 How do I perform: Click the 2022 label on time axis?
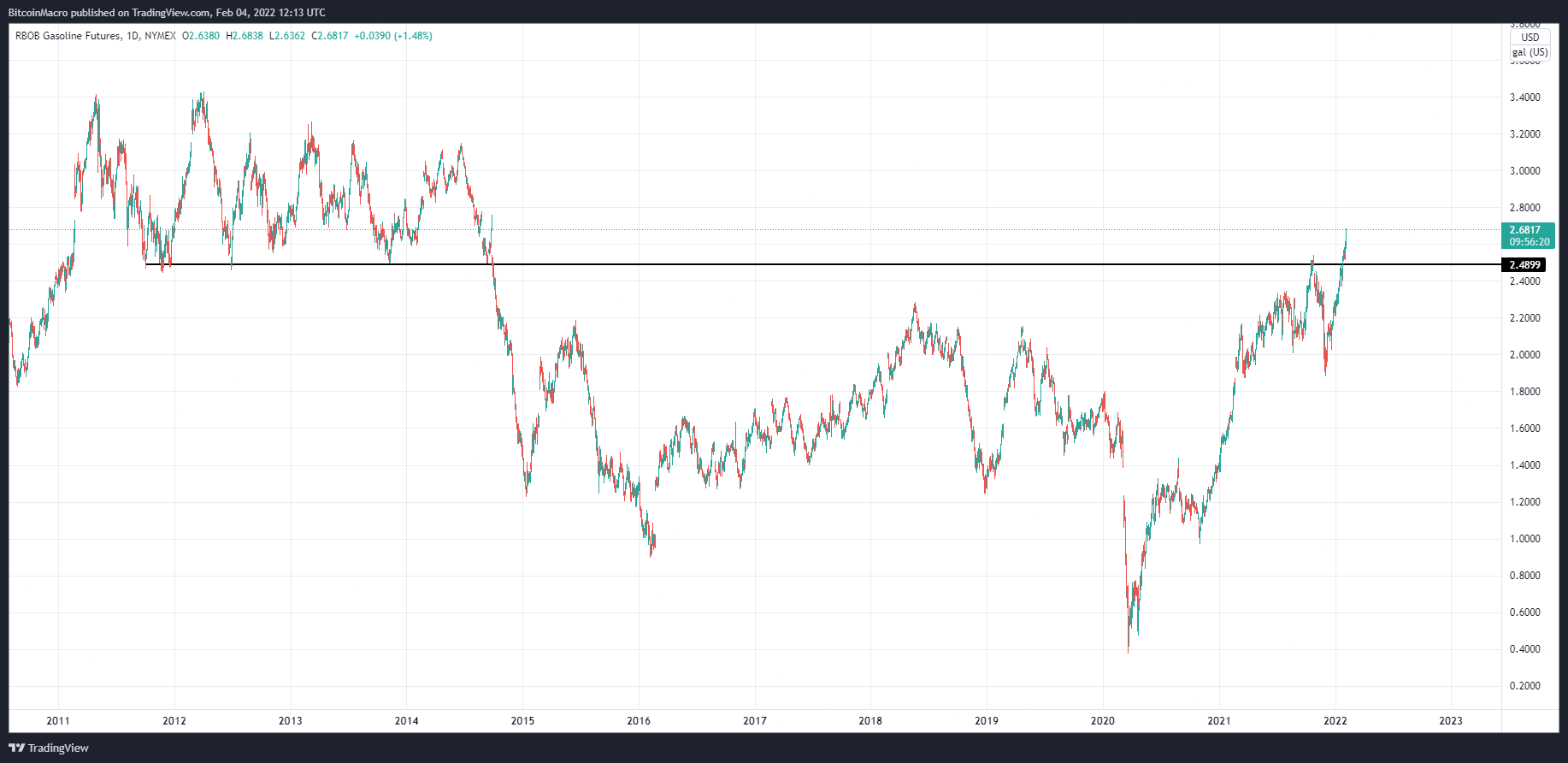[1335, 721]
